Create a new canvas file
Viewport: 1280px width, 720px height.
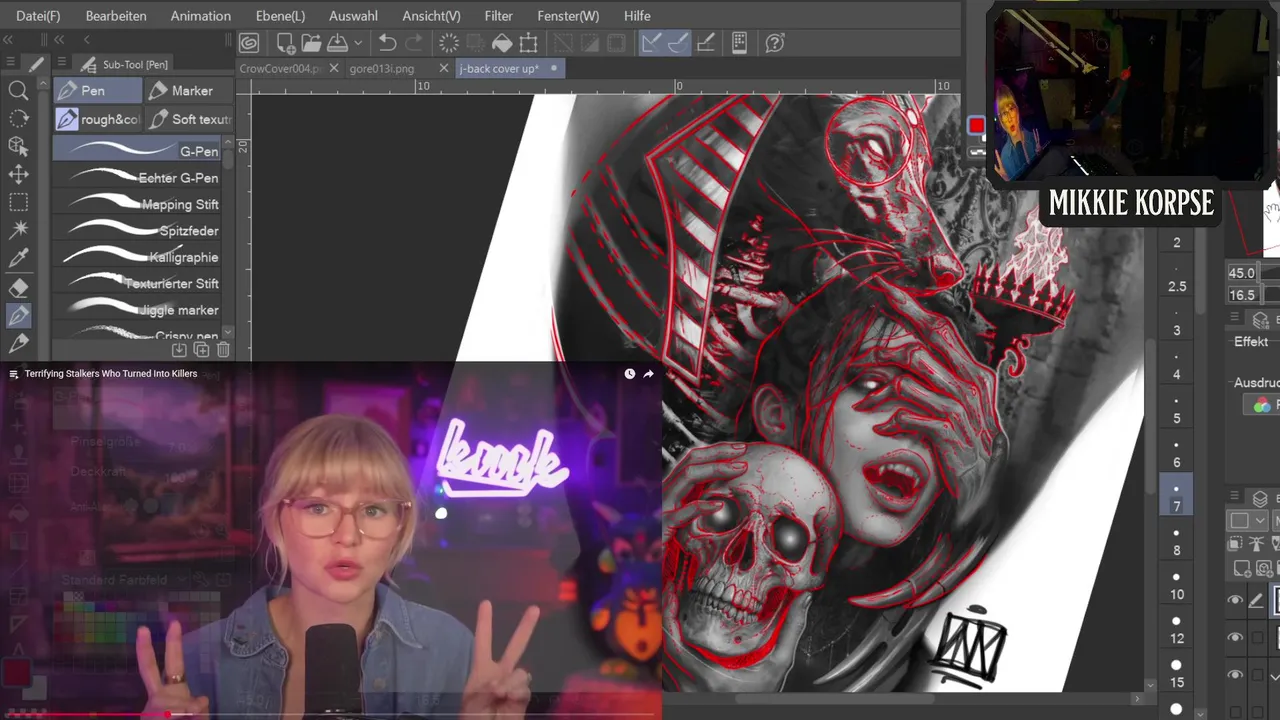[x=285, y=43]
